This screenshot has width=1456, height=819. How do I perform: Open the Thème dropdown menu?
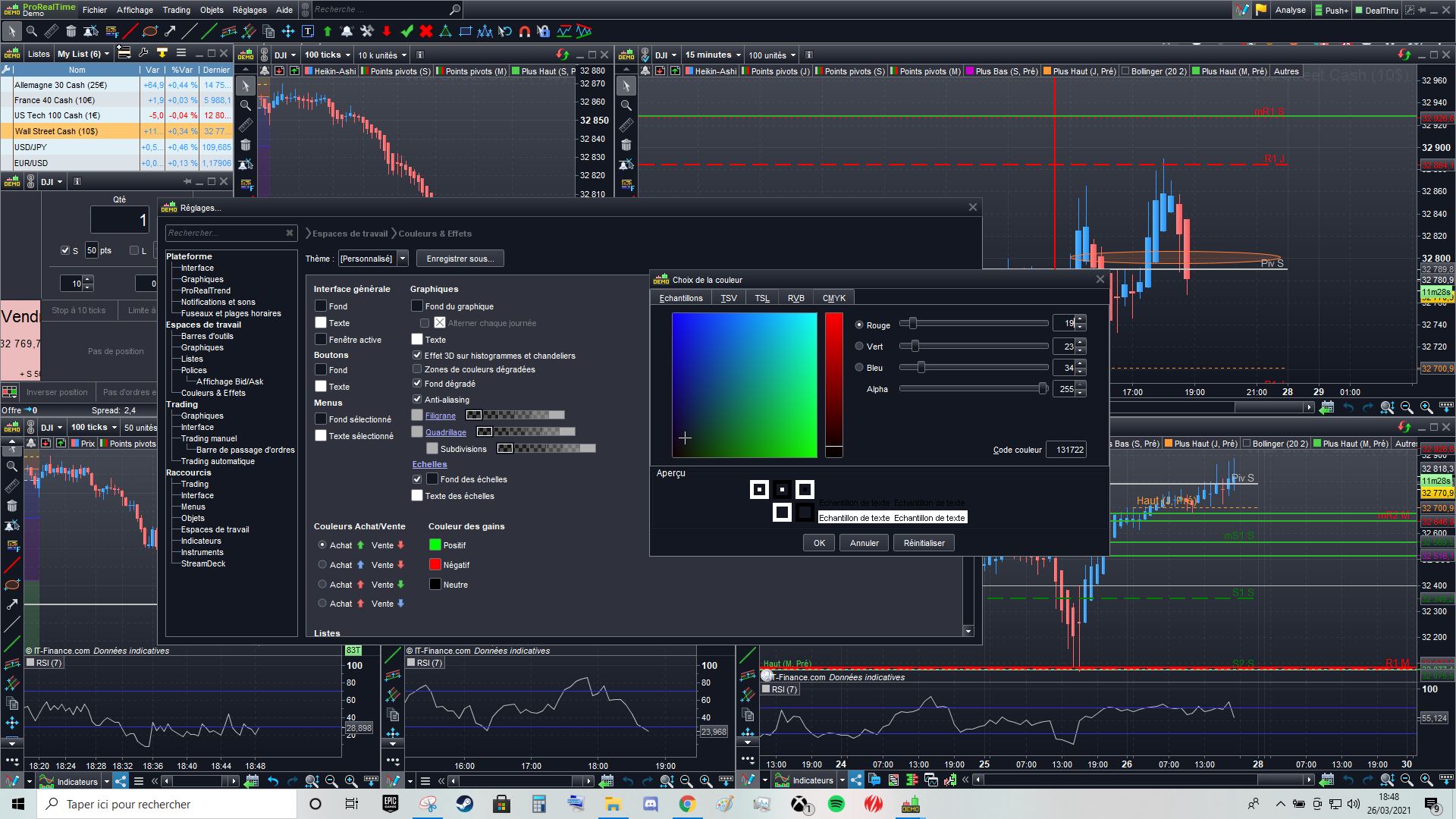click(x=403, y=259)
